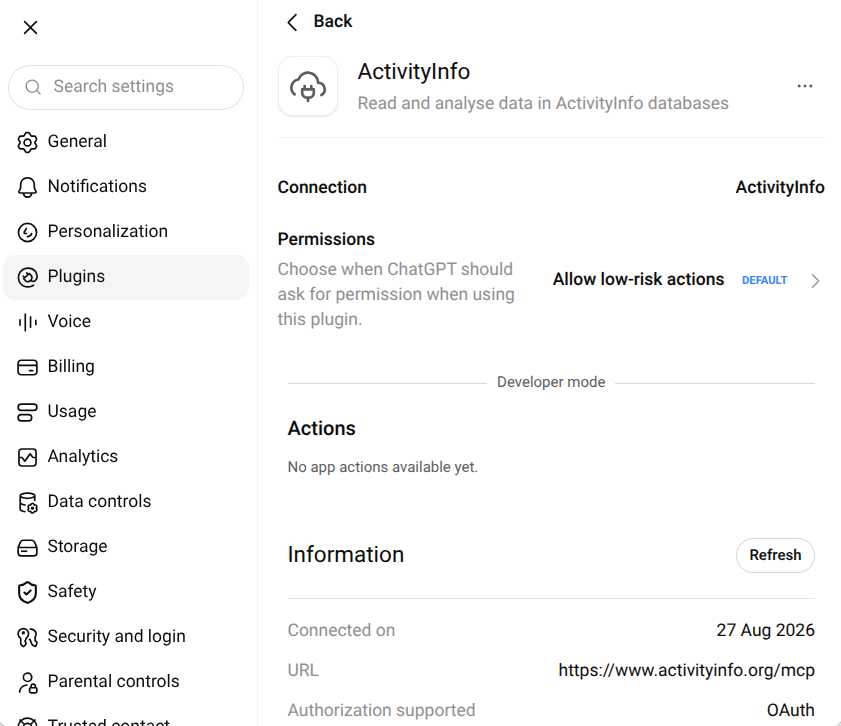Open Voice settings
Screen dimensions: 841x726
126,322
